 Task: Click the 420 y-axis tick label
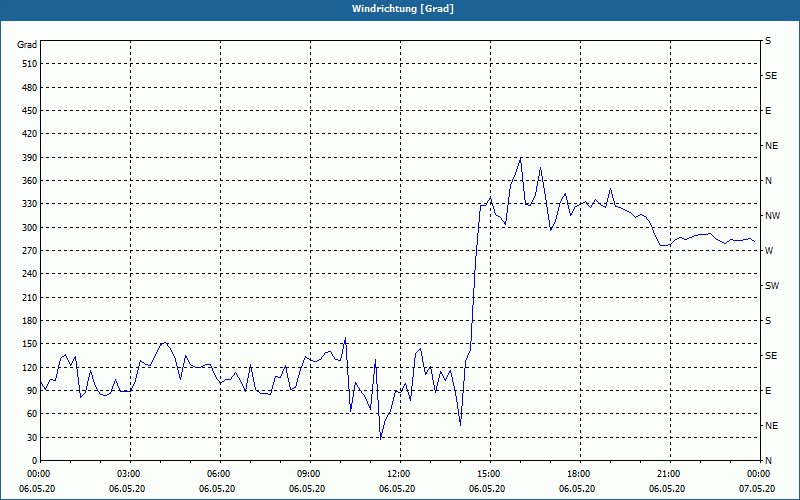[30, 134]
